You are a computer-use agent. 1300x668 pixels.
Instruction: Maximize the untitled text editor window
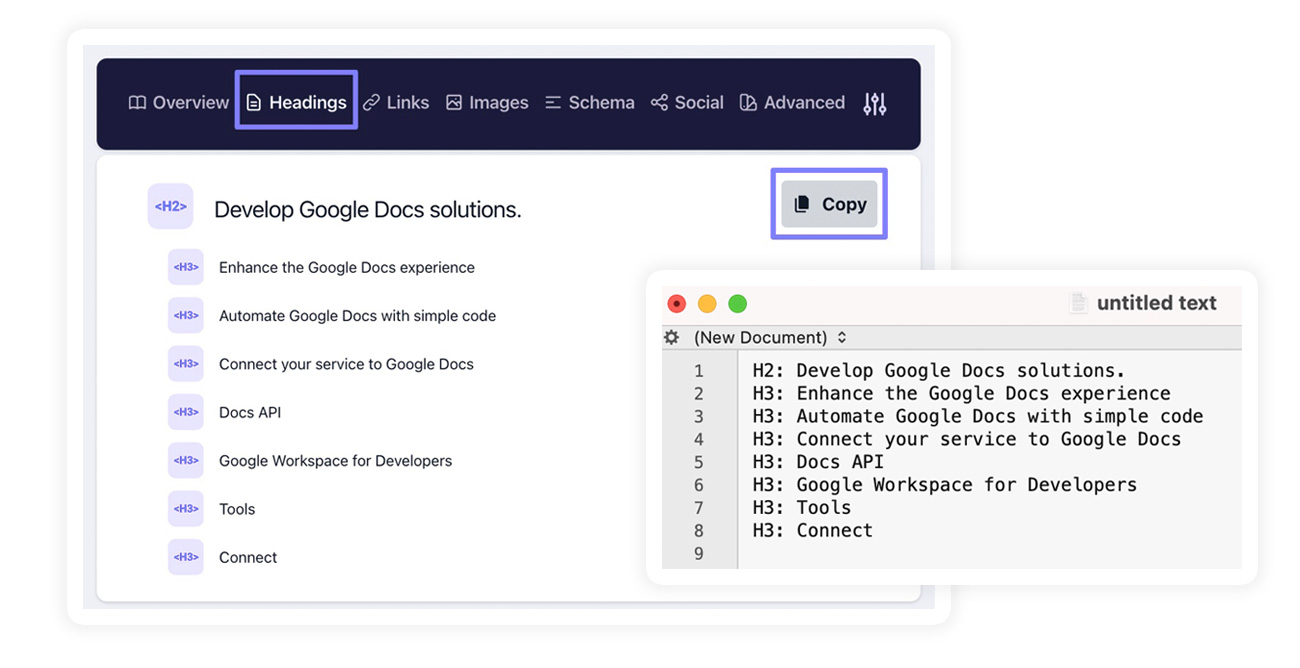(x=737, y=303)
